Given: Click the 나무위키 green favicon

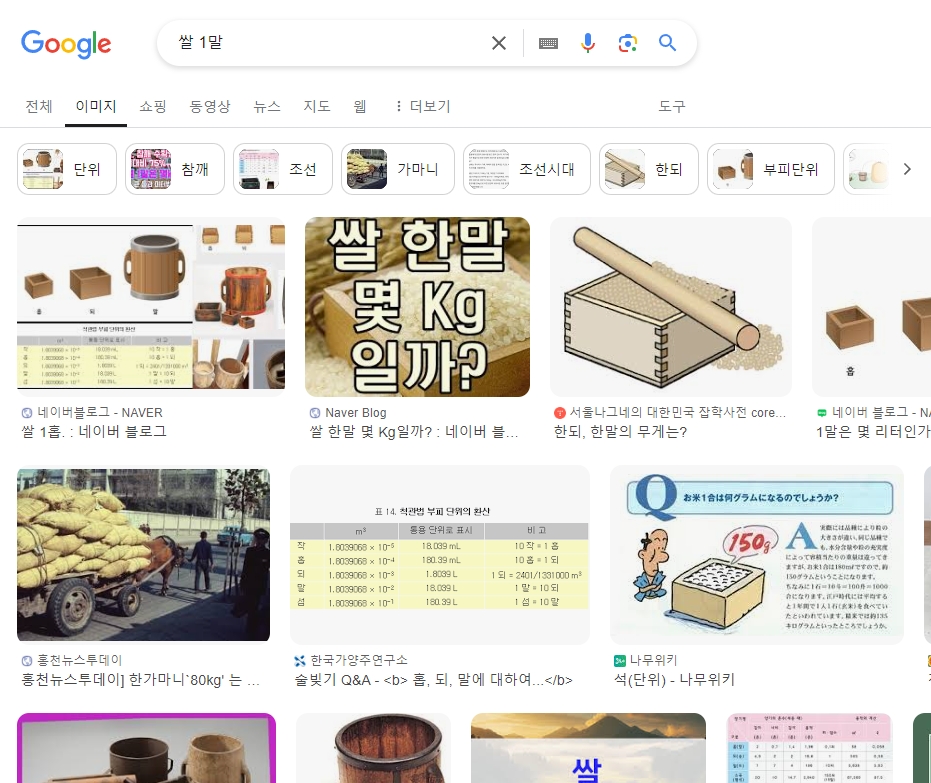Looking at the screenshot, I should tap(619, 661).
